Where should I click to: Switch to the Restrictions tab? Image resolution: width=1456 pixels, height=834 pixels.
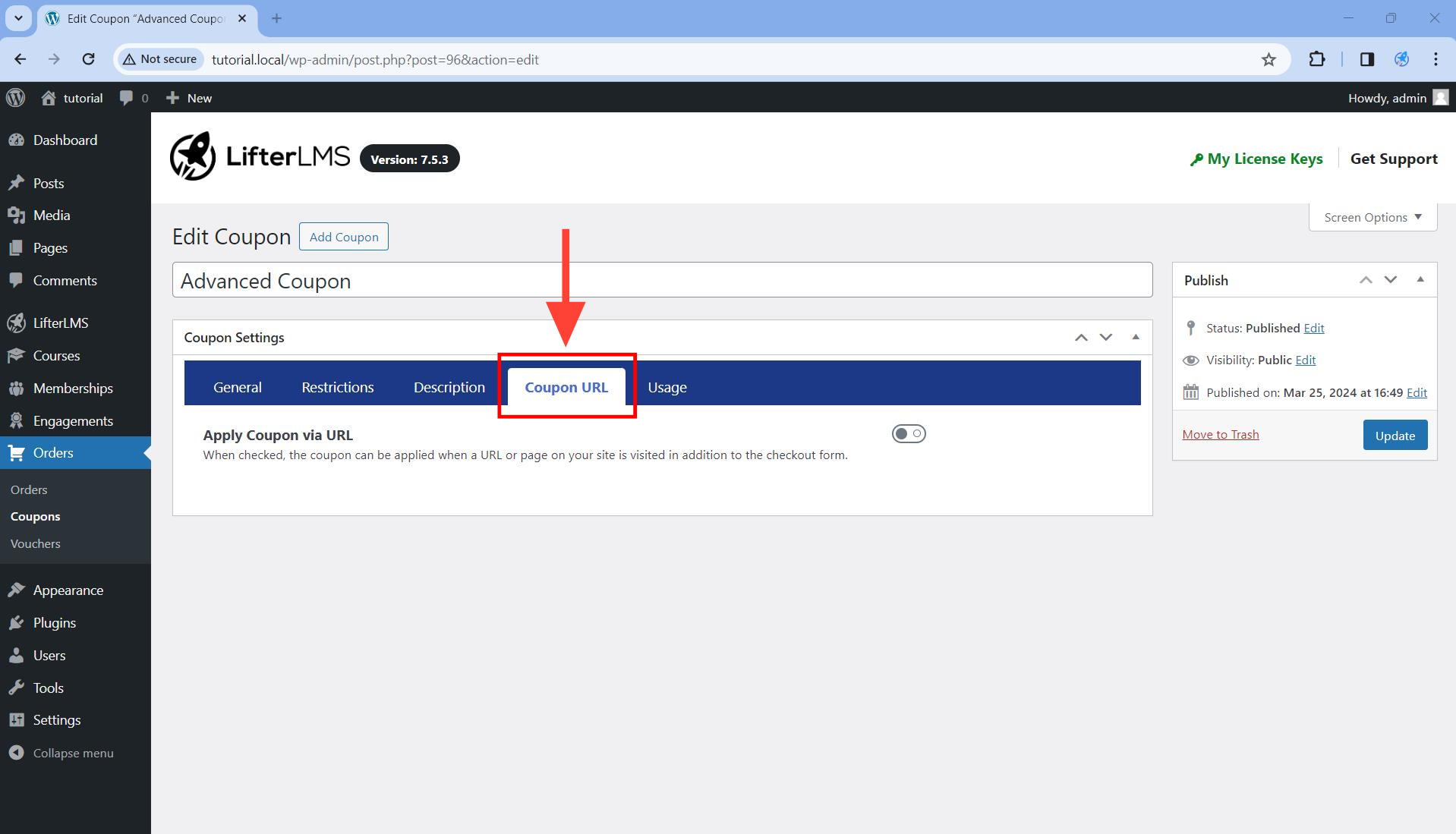[338, 387]
